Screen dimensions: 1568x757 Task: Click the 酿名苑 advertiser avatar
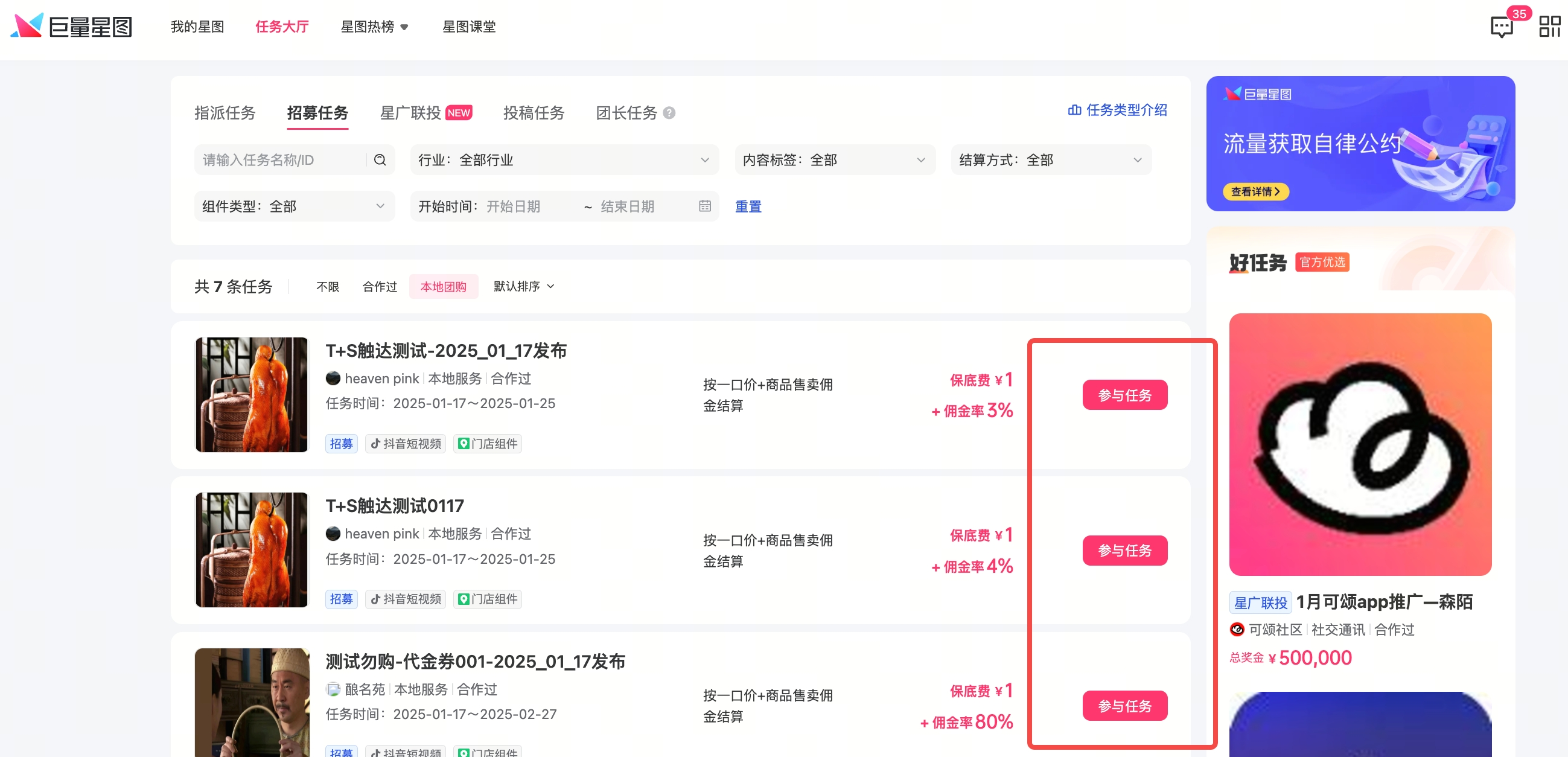[x=333, y=689]
